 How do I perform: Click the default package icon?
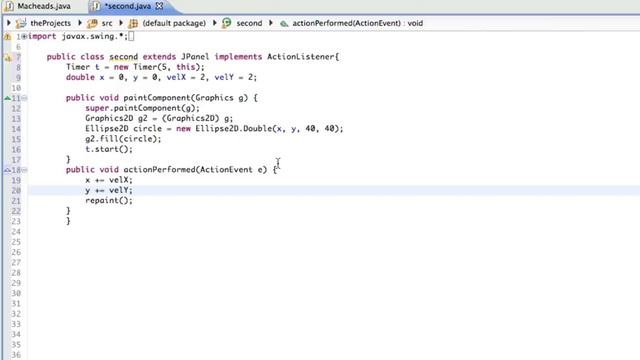coord(133,23)
